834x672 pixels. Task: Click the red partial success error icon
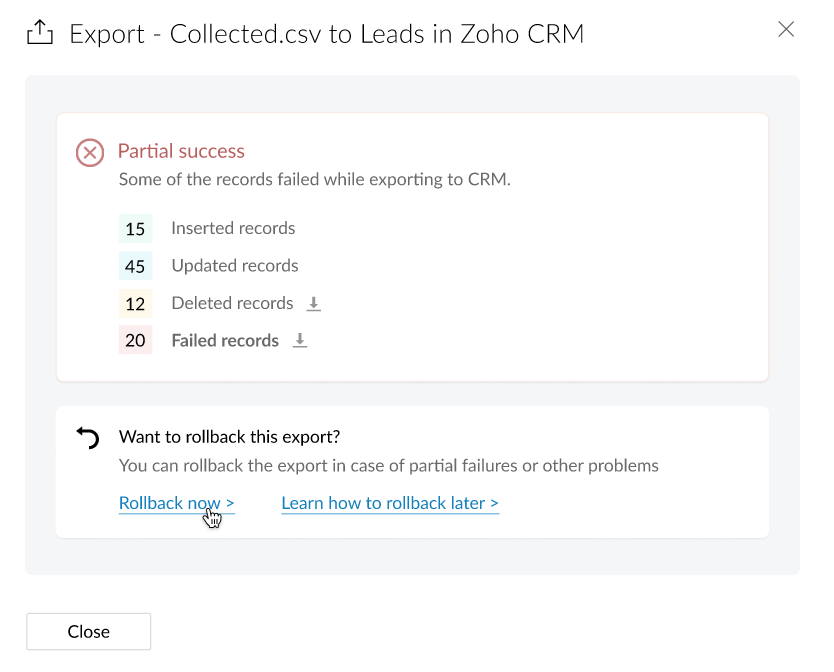(x=90, y=153)
